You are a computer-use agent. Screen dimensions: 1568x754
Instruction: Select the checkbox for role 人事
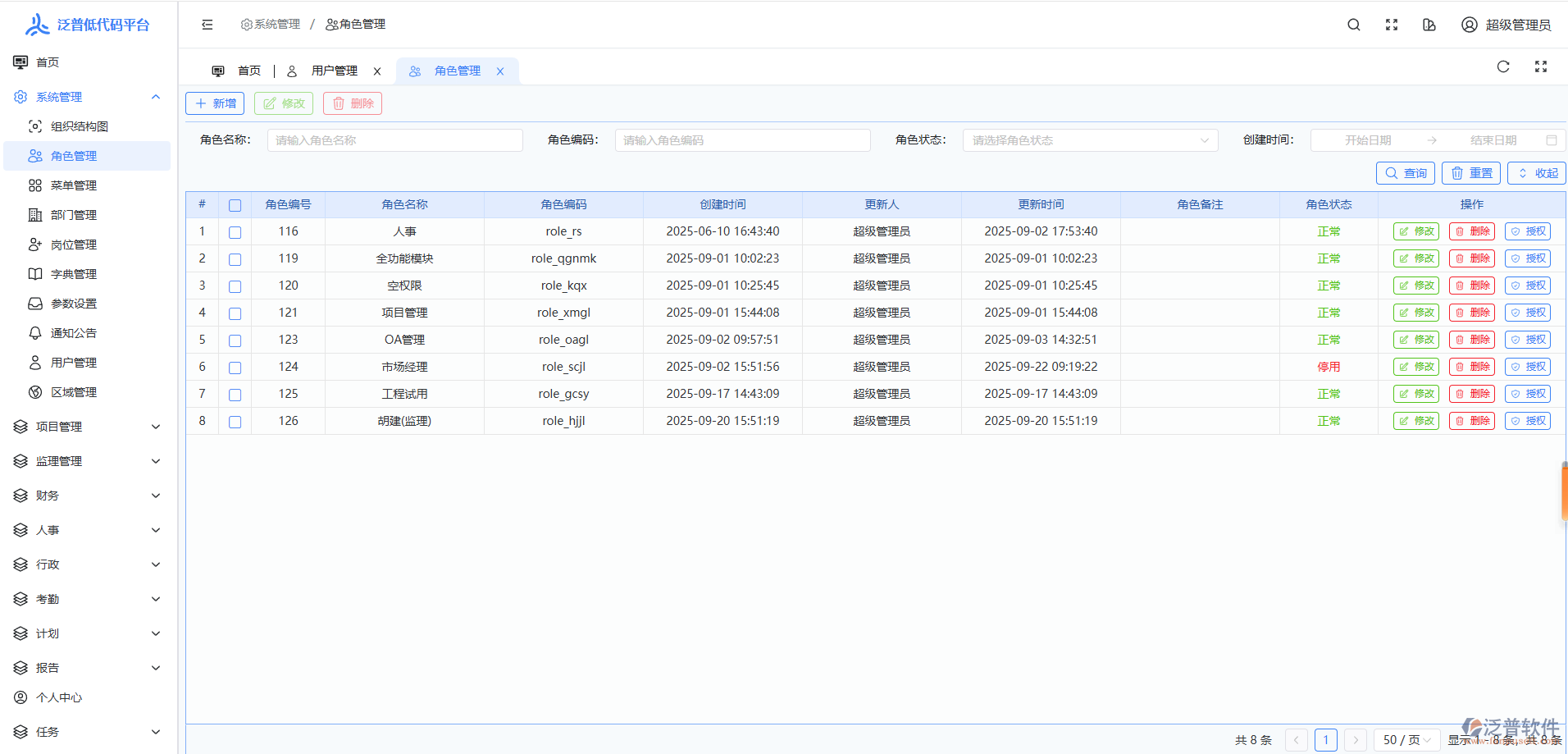coord(235,232)
